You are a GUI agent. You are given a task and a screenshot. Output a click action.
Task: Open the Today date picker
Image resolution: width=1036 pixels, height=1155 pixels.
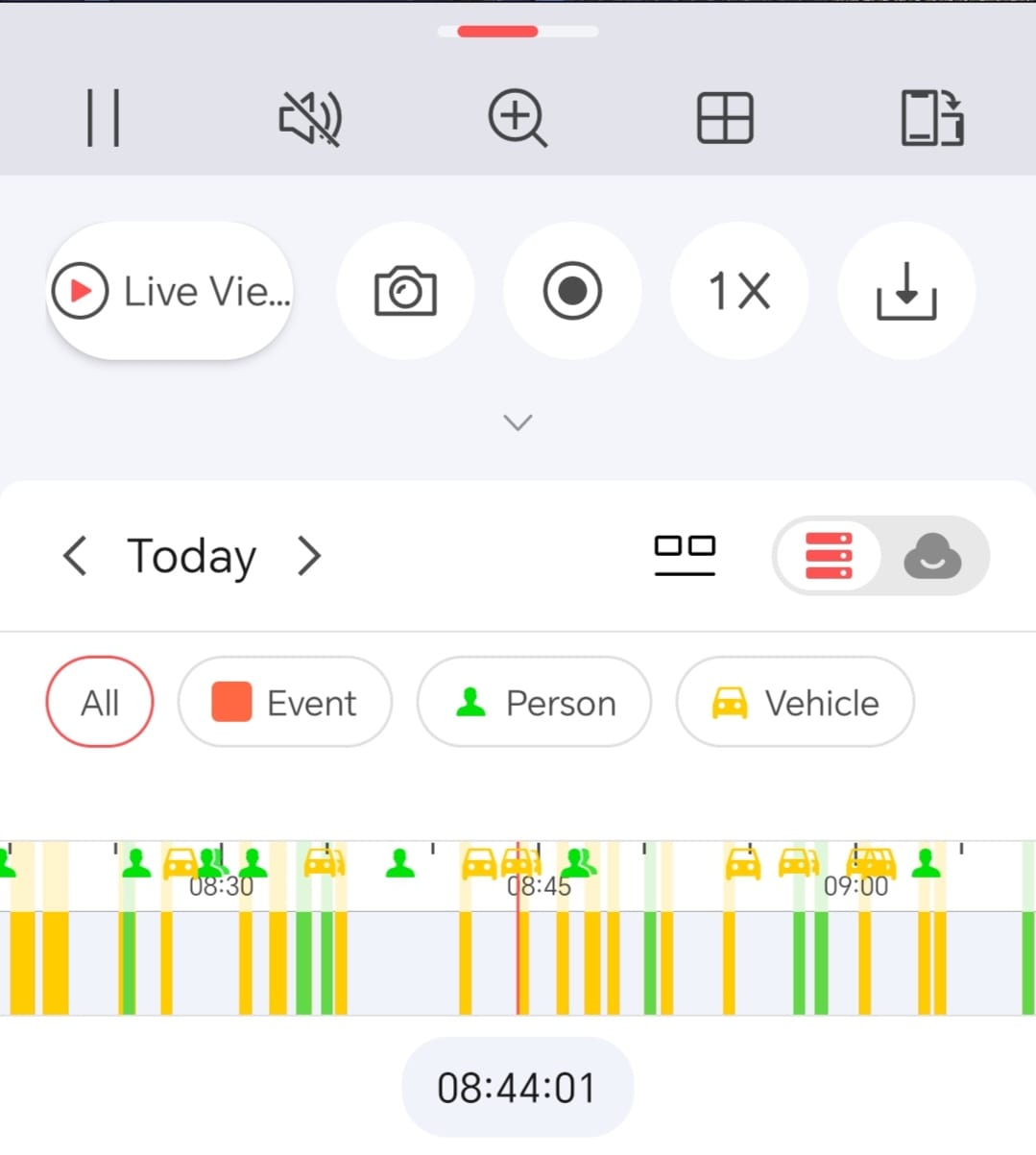click(192, 556)
